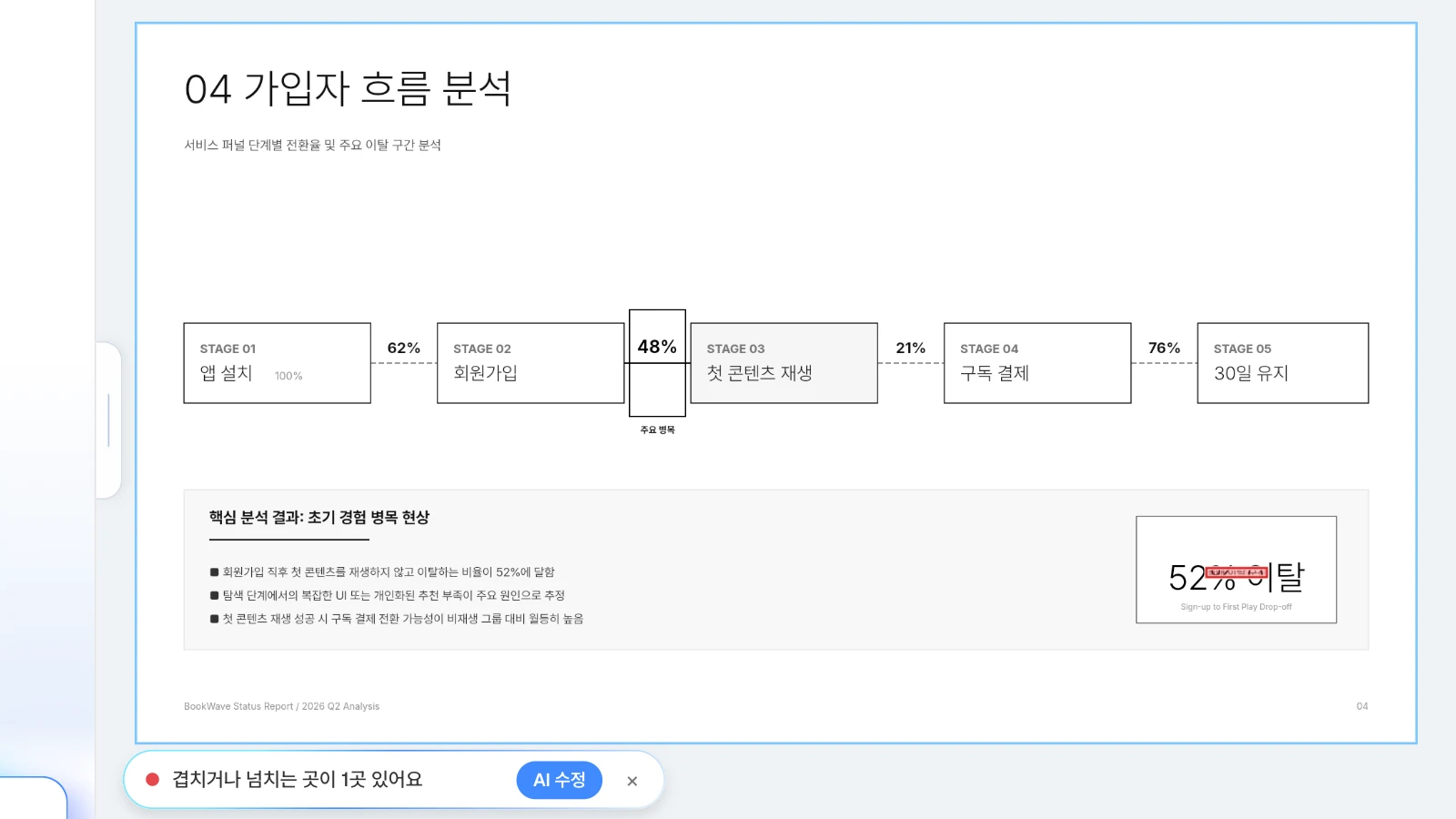Click the page number 04 in the footer

coord(1362,706)
